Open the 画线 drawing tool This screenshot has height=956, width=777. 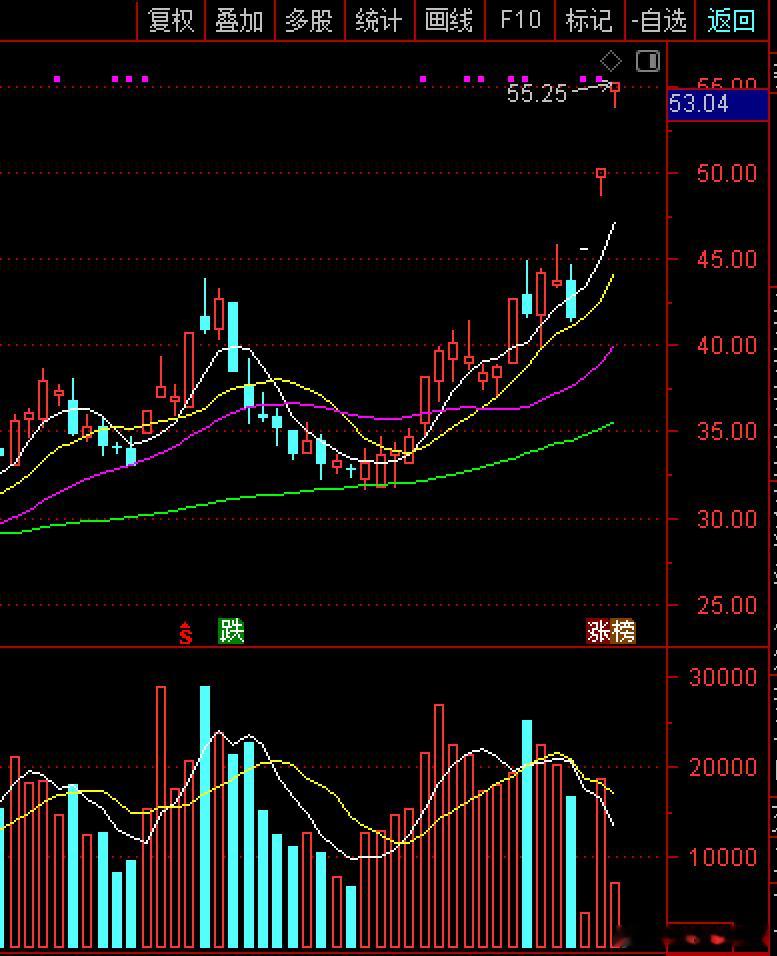click(449, 21)
